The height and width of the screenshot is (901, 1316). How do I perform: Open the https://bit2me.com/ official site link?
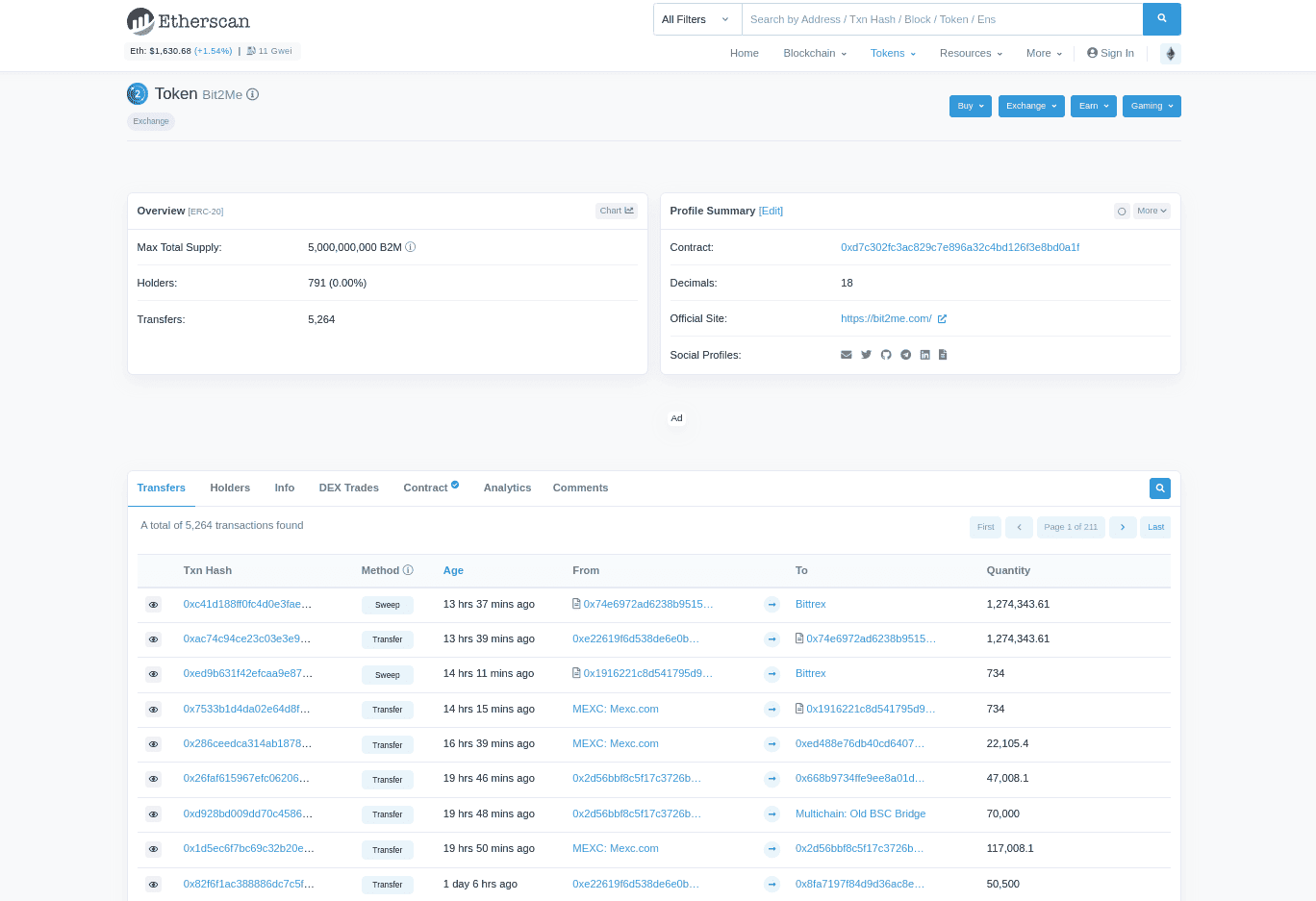(x=886, y=319)
